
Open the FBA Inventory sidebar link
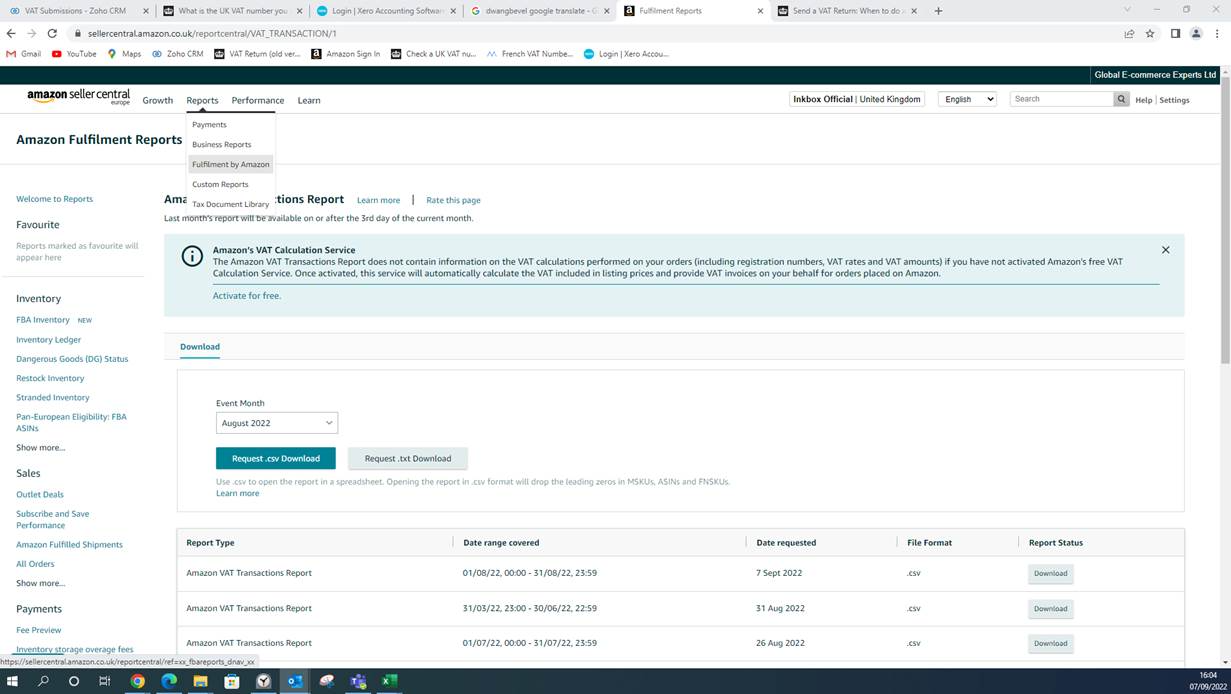[43, 320]
